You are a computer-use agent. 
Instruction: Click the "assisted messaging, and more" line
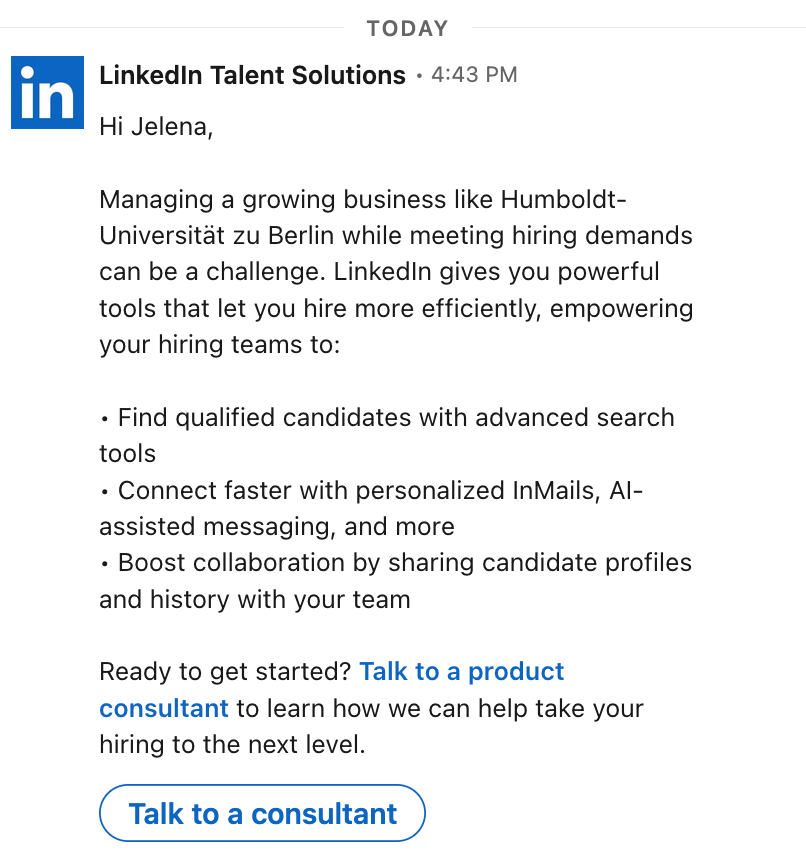[x=277, y=527]
